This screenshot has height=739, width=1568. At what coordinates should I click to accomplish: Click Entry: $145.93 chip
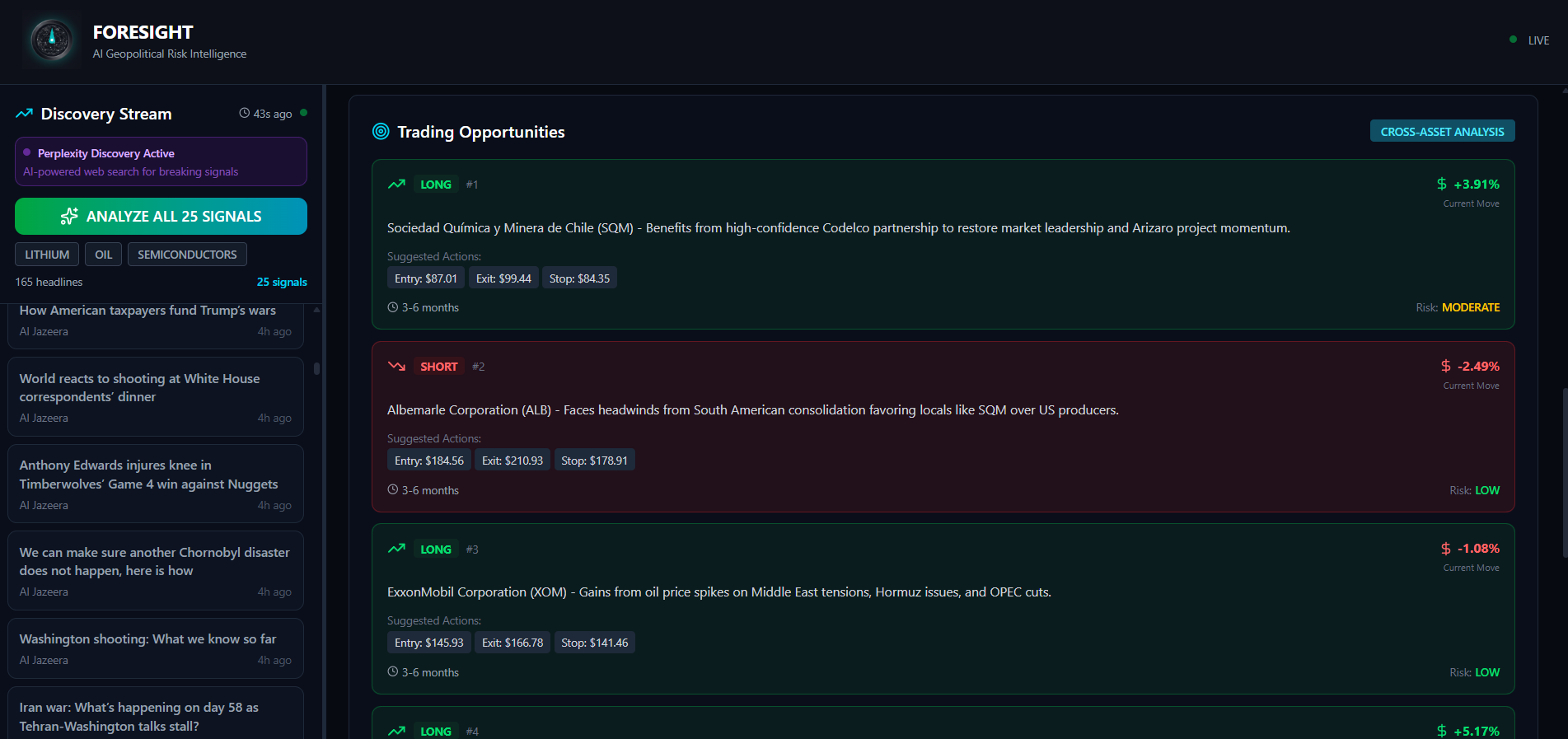429,642
